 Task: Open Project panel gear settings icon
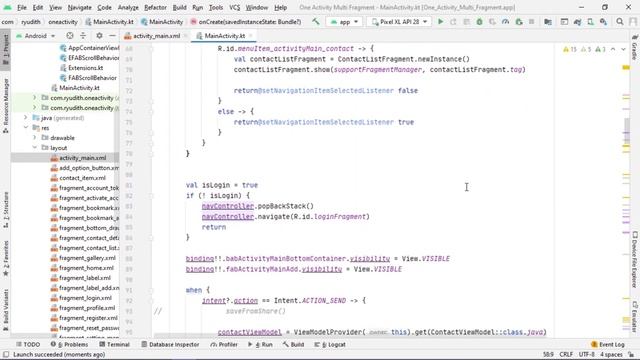pyautogui.click(x=99, y=36)
